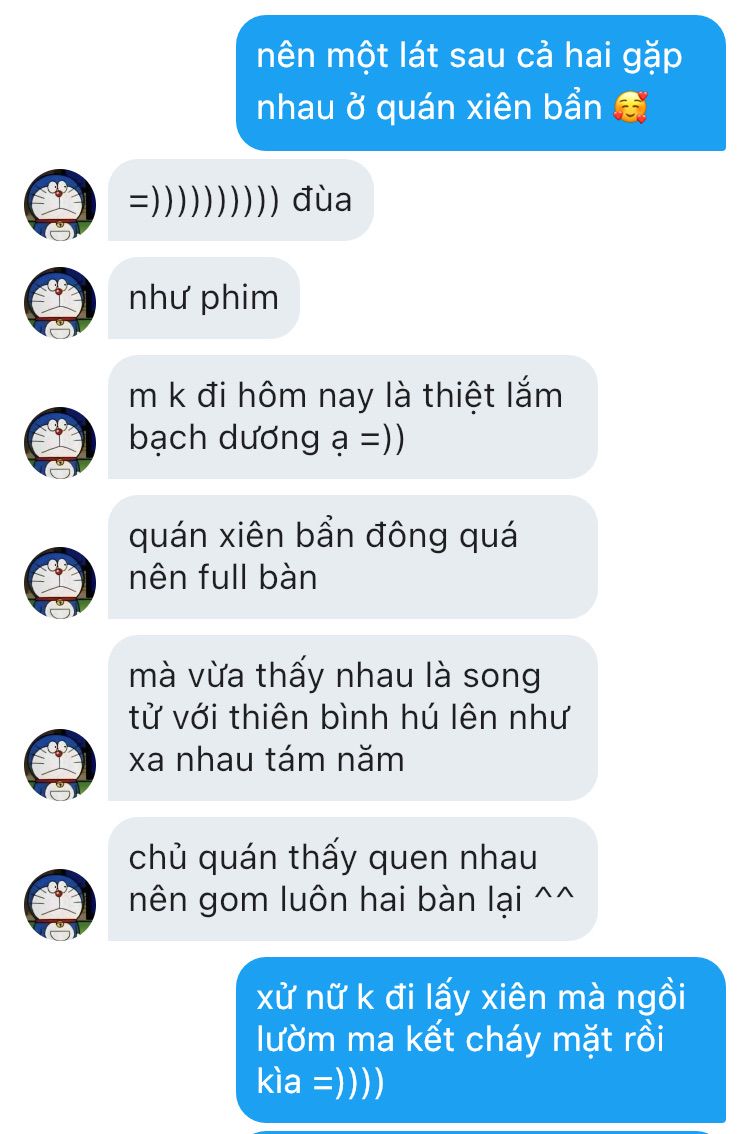This screenshot has height=1134, width=750.
Task: Tap the words "bạch dương ạ =))"
Action: coord(267,438)
